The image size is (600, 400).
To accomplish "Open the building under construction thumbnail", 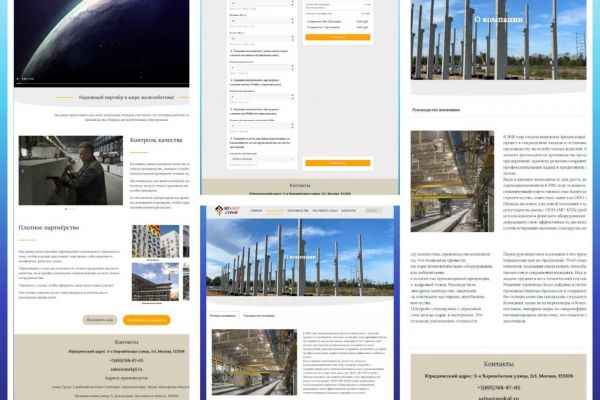I will pyautogui.click(x=155, y=282).
